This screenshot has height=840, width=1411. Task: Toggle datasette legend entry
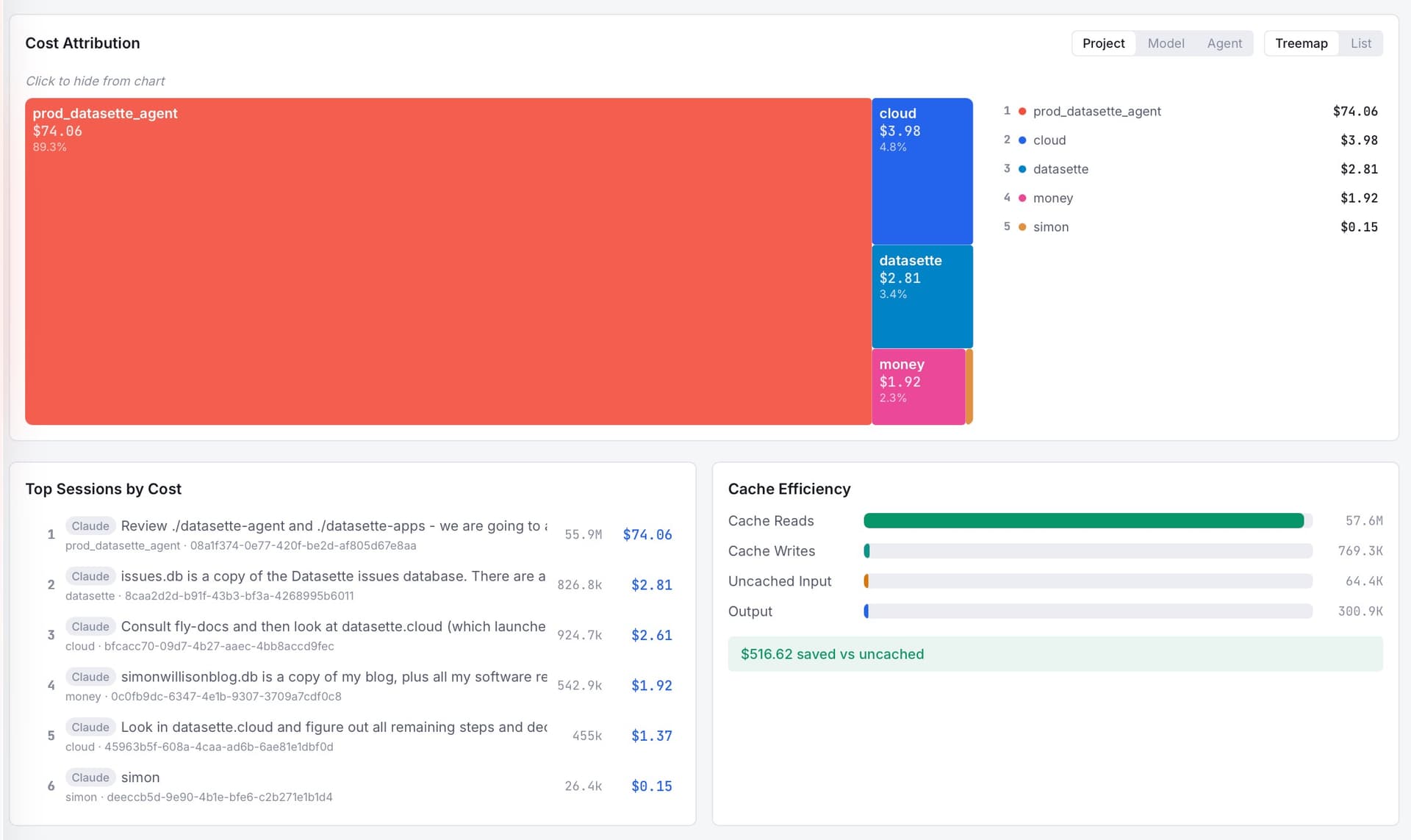click(1191, 169)
